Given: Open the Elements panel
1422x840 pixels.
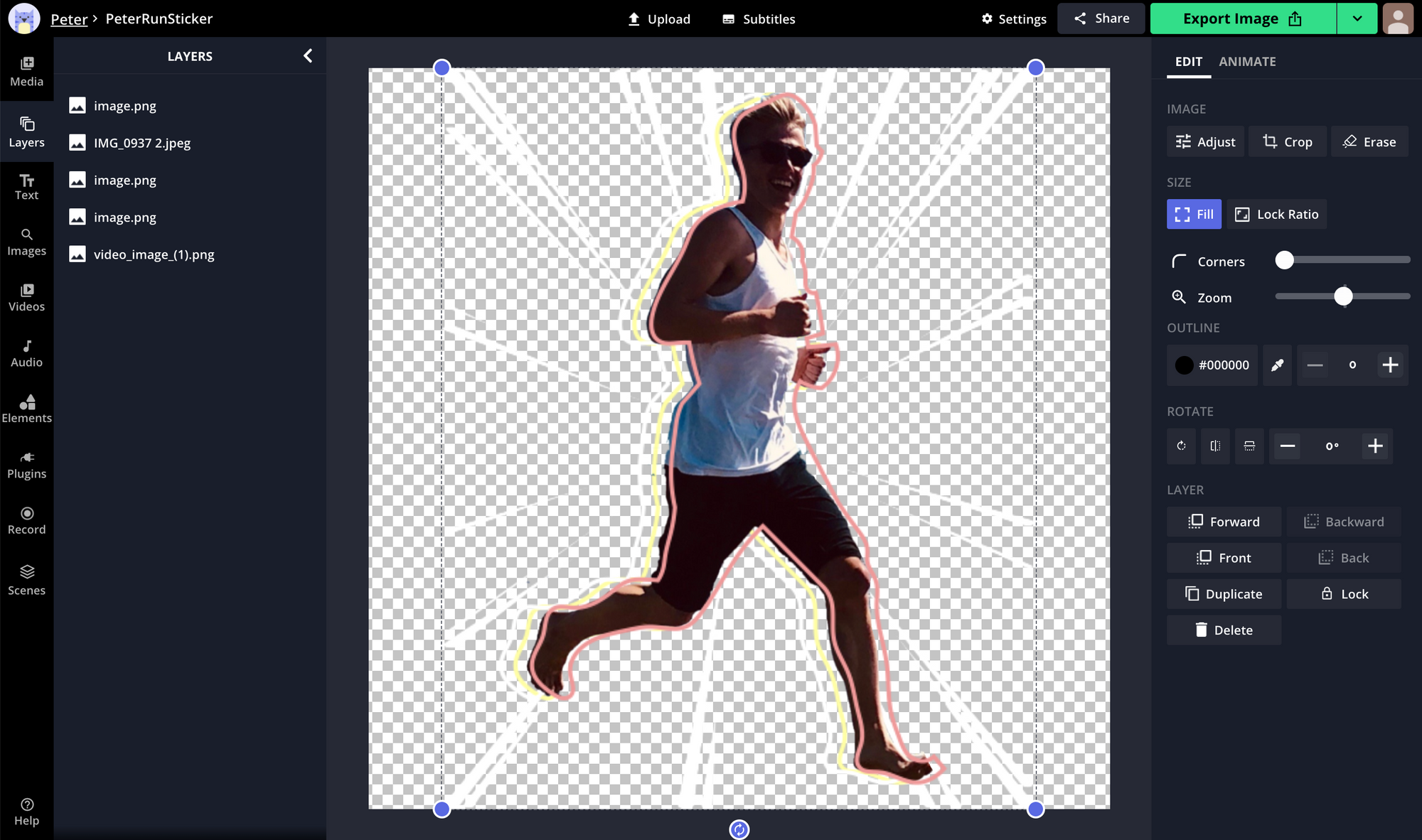Looking at the screenshot, I should (x=26, y=407).
